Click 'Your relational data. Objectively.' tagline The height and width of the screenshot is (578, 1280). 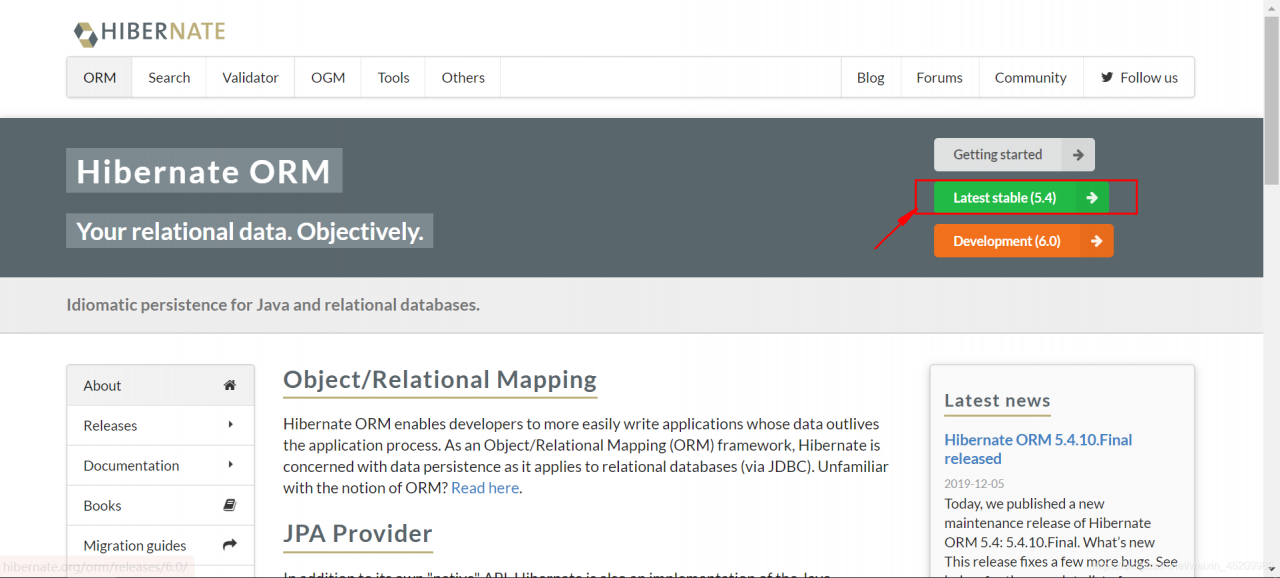[x=250, y=231]
